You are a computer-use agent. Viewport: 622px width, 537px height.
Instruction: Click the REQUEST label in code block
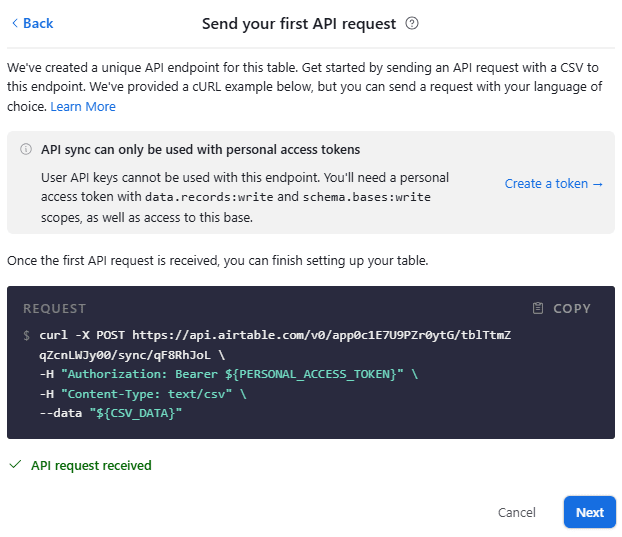(55, 309)
